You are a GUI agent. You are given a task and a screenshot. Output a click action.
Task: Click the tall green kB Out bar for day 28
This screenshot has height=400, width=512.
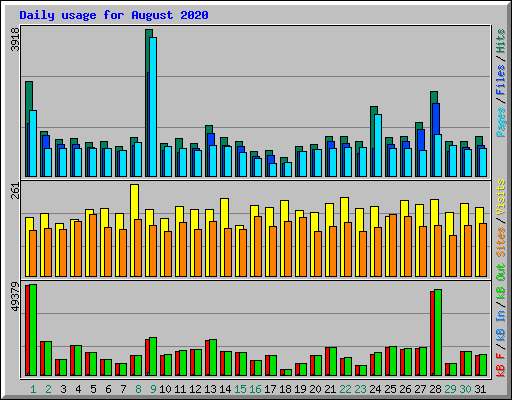coord(438,332)
